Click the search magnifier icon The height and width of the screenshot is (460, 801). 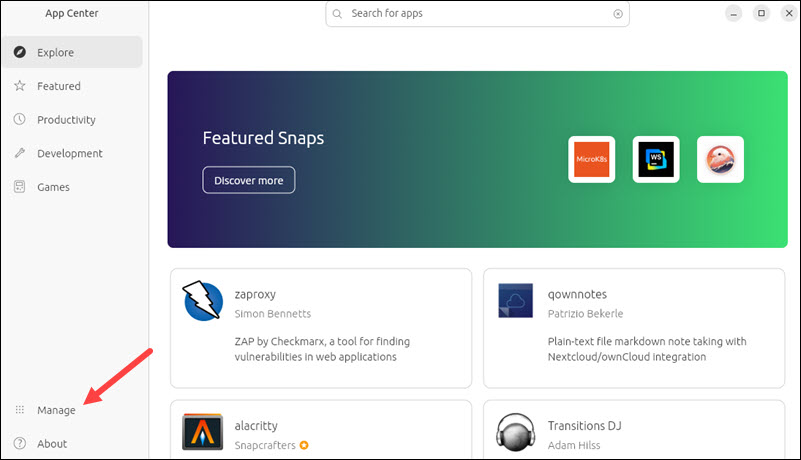tap(337, 14)
